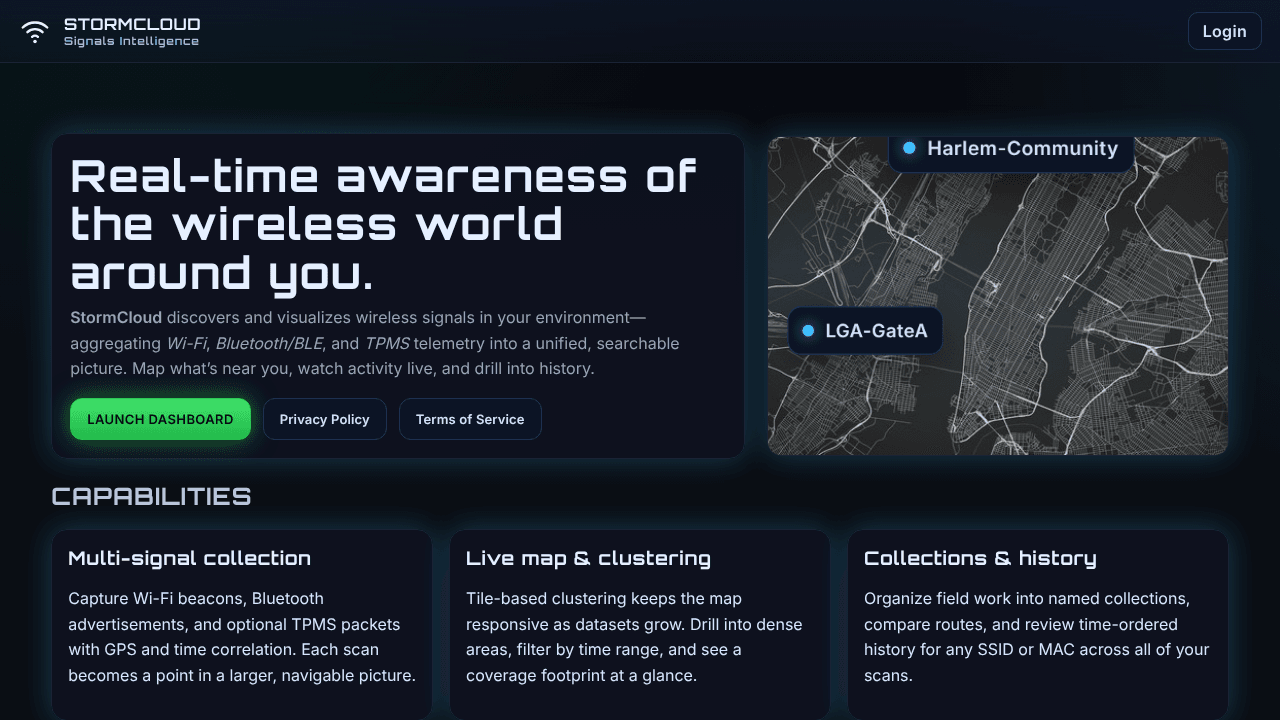The image size is (1280, 720).
Task: Click the 'Real-time awareness' hero headline
Action: tap(383, 225)
